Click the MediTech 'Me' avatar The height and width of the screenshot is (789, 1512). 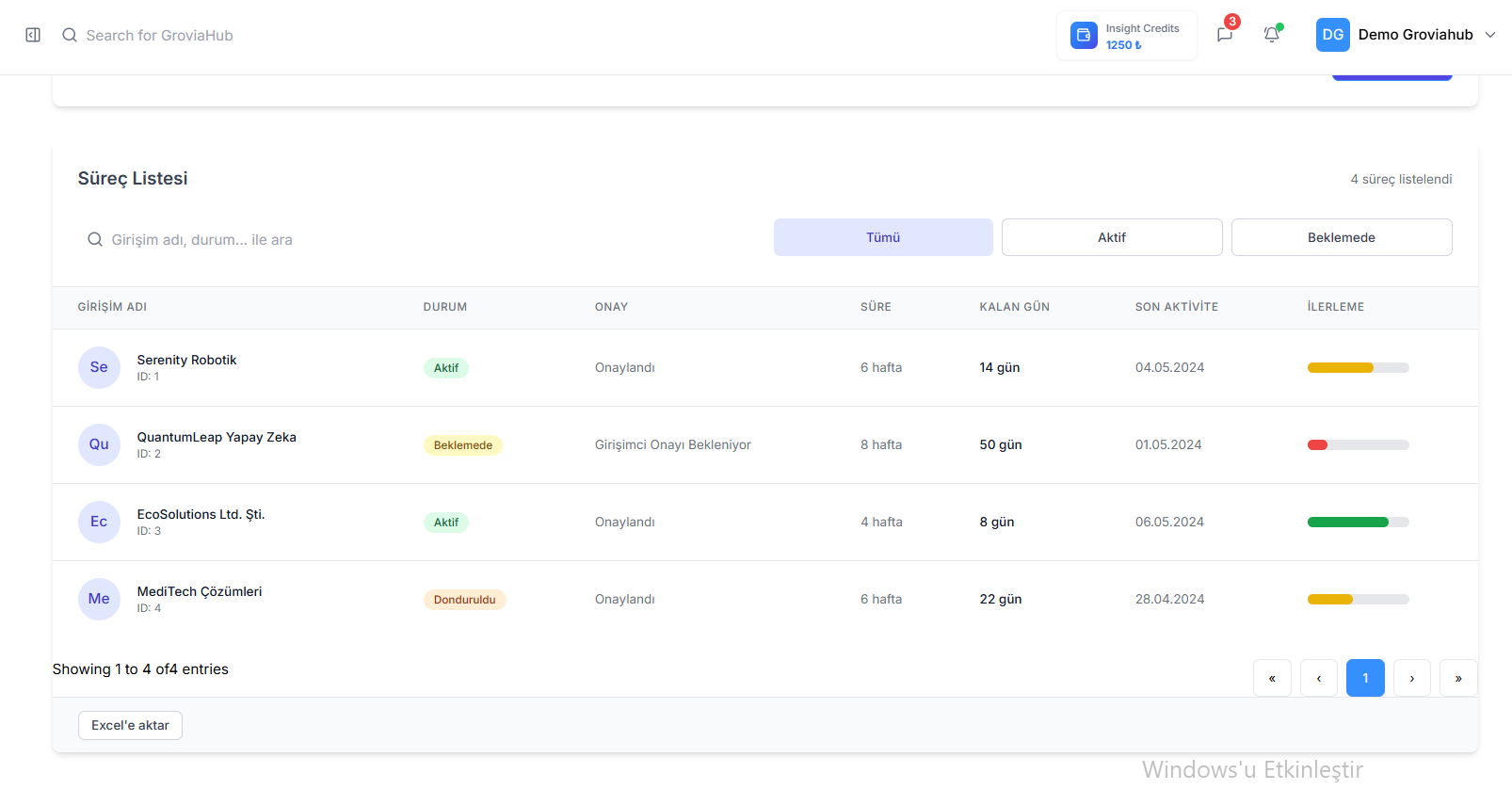[x=99, y=599]
